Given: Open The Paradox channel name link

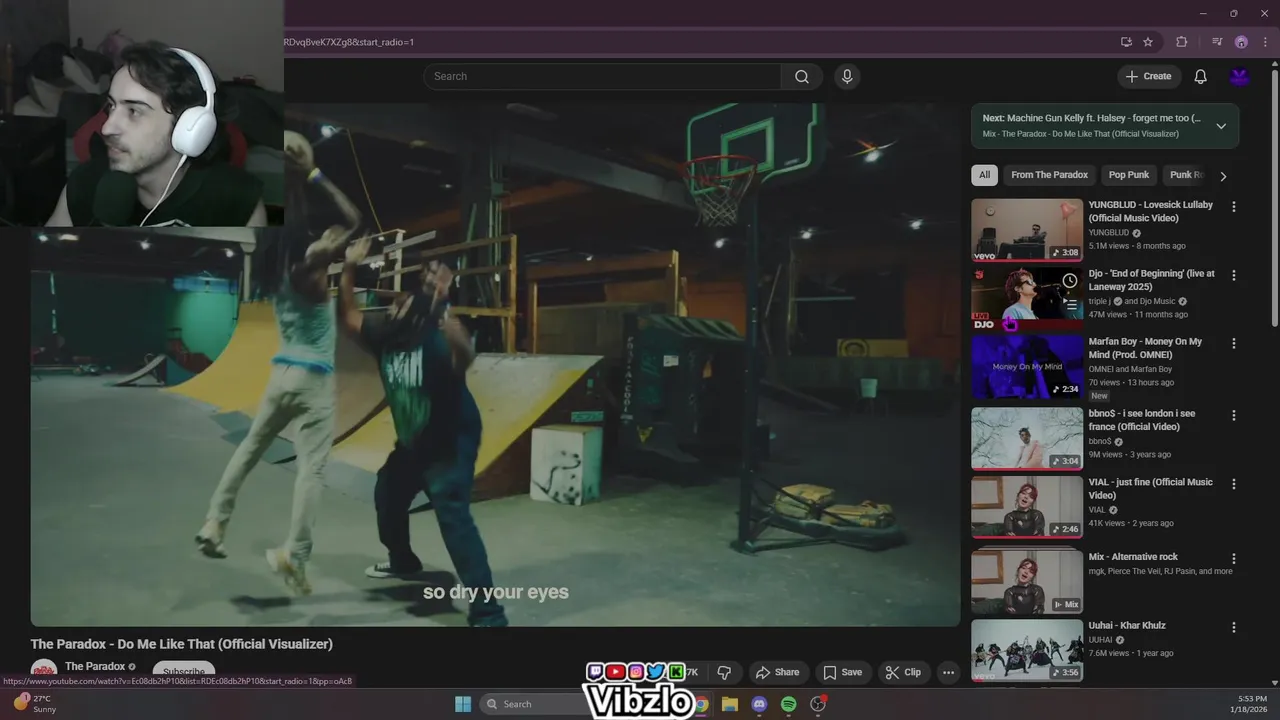Looking at the screenshot, I should tap(95, 667).
